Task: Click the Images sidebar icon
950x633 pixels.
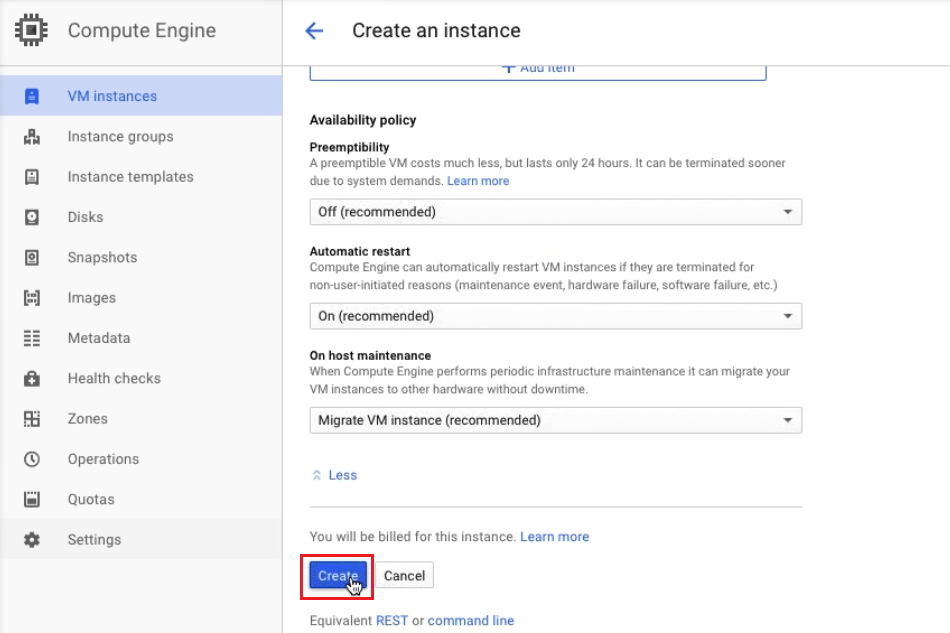Action: (32, 297)
